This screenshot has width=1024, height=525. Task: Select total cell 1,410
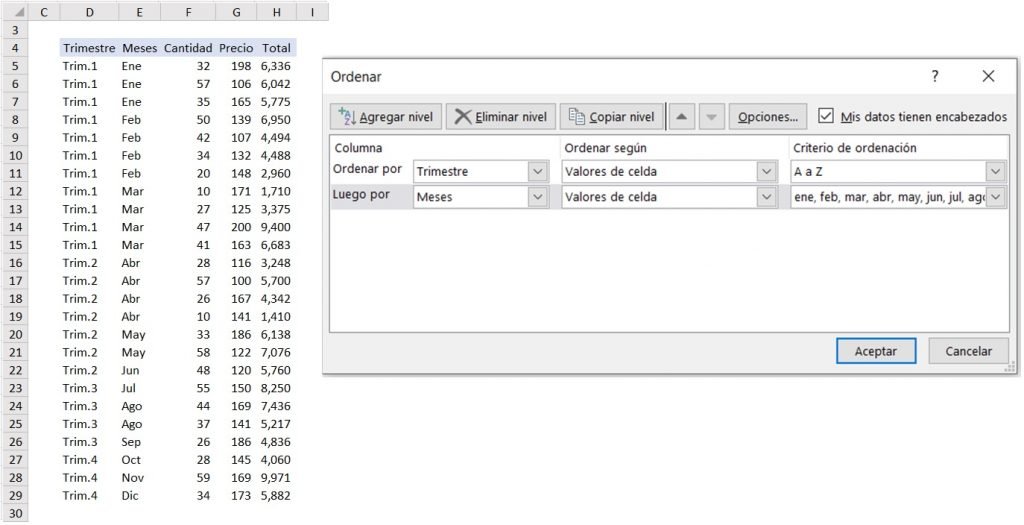pos(276,317)
